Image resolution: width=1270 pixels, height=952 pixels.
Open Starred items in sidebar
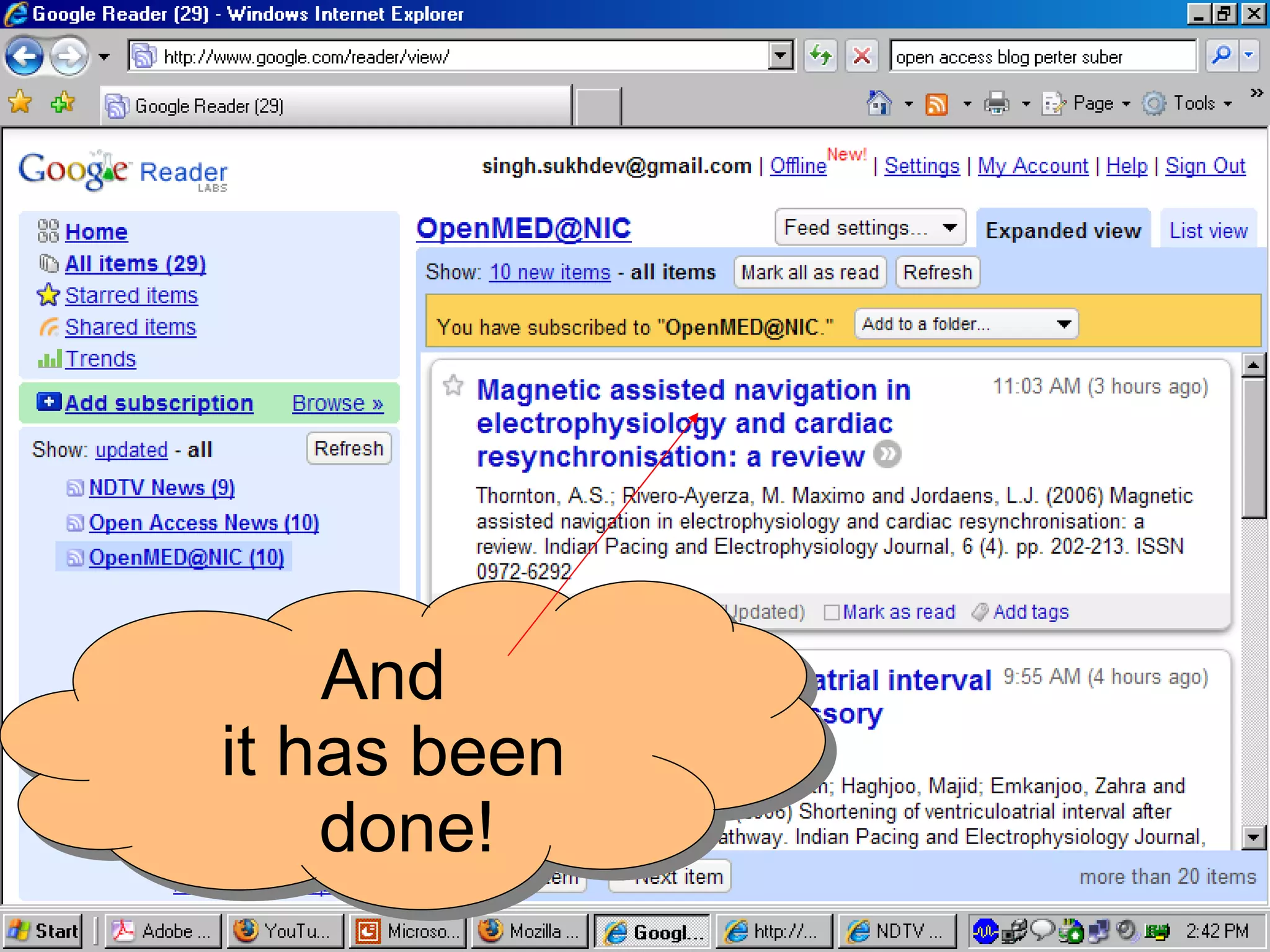pos(131,295)
